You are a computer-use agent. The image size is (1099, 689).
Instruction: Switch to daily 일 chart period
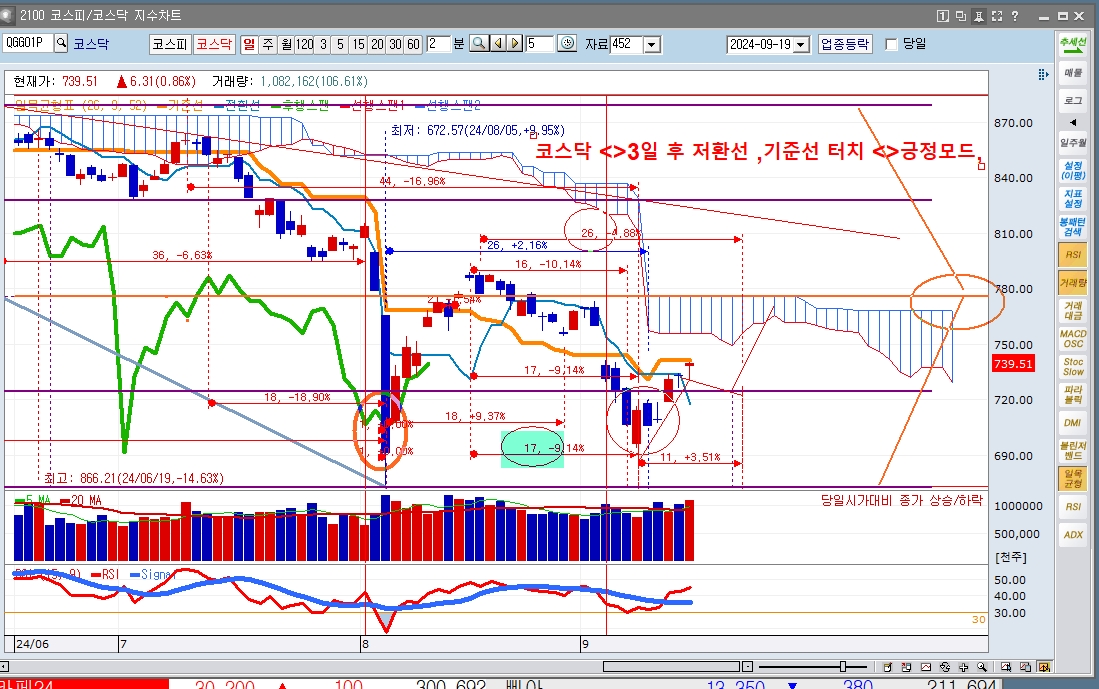[x=249, y=43]
